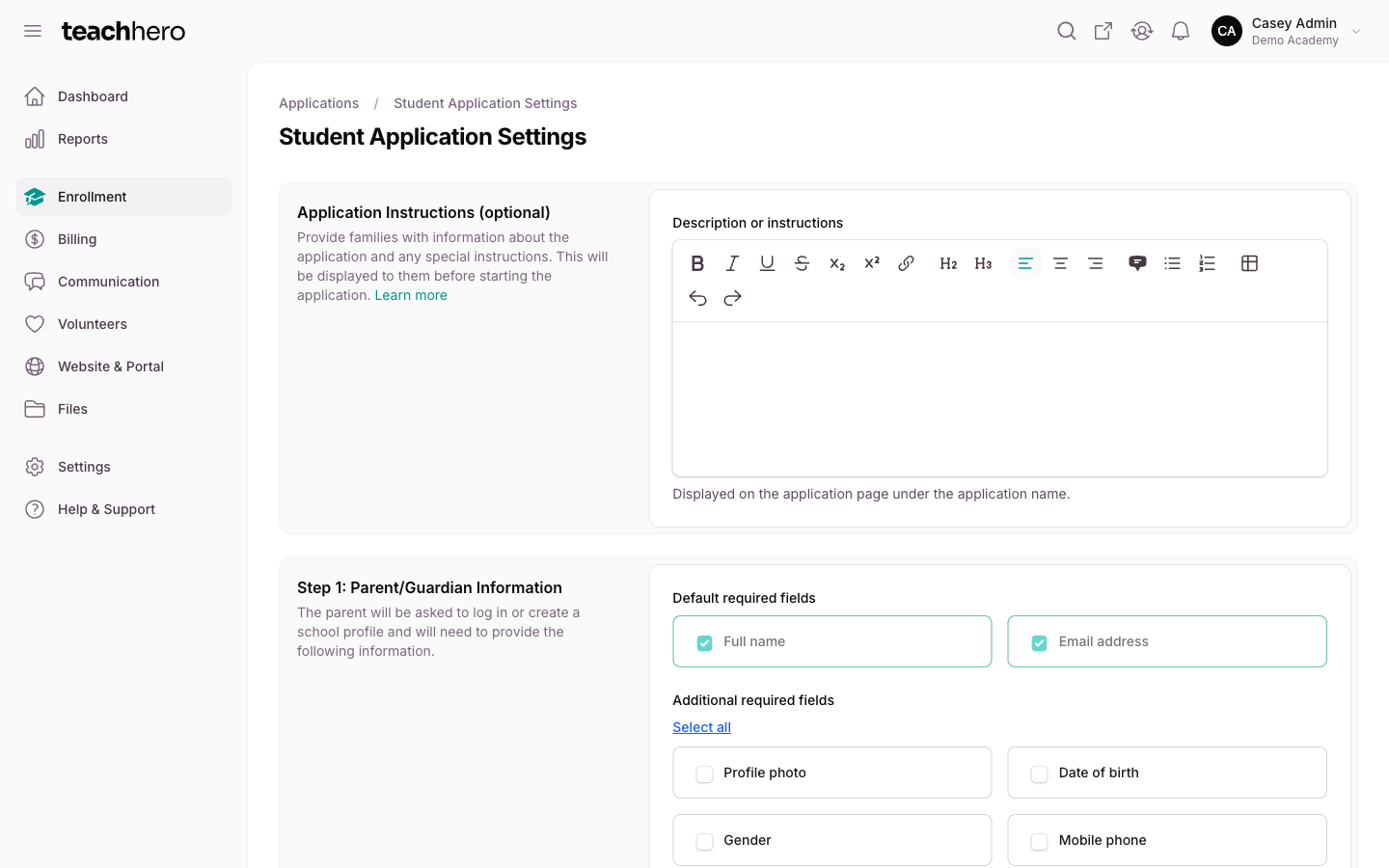Click Select all link

click(701, 727)
